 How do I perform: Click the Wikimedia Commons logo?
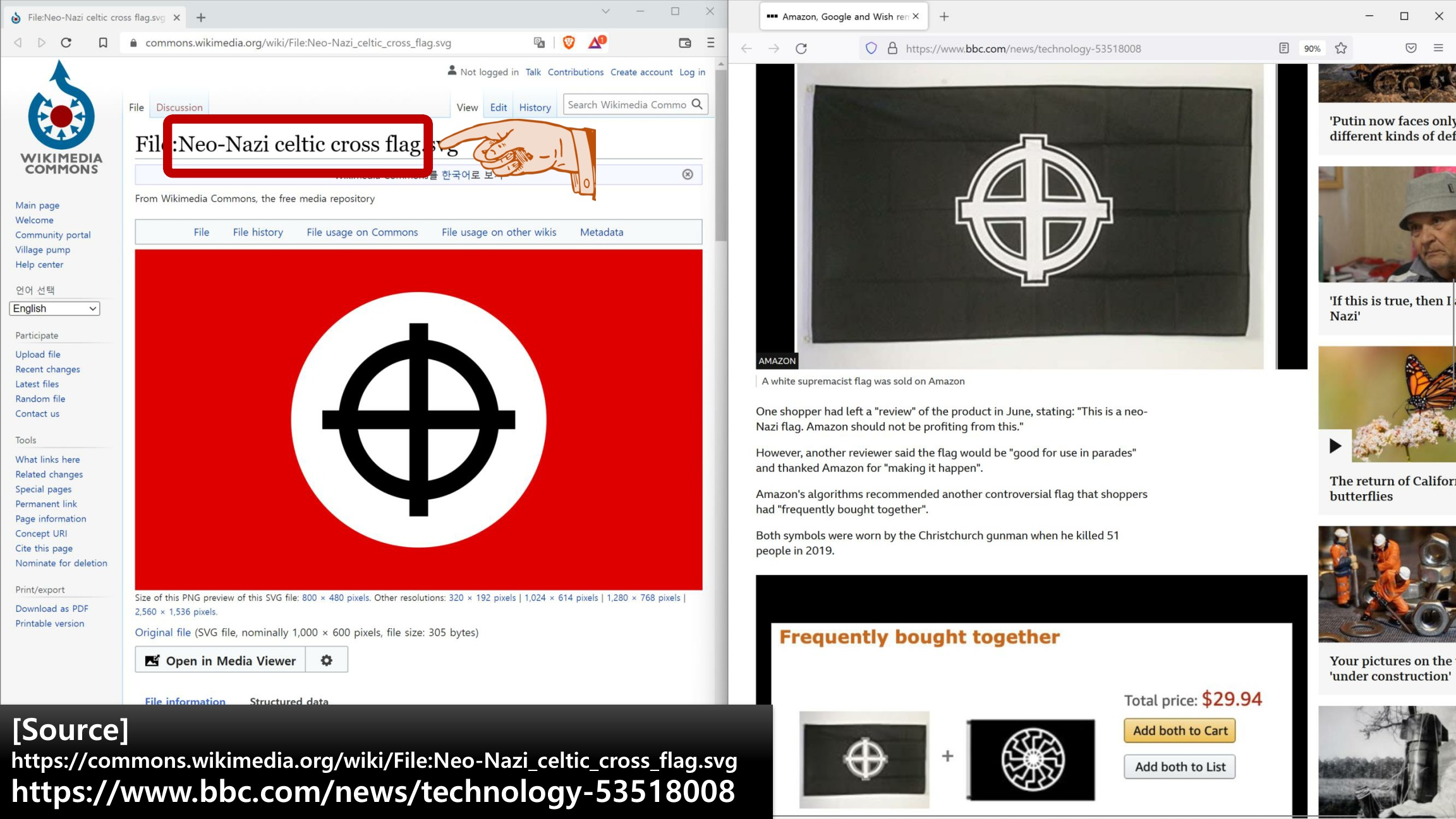[x=61, y=117]
